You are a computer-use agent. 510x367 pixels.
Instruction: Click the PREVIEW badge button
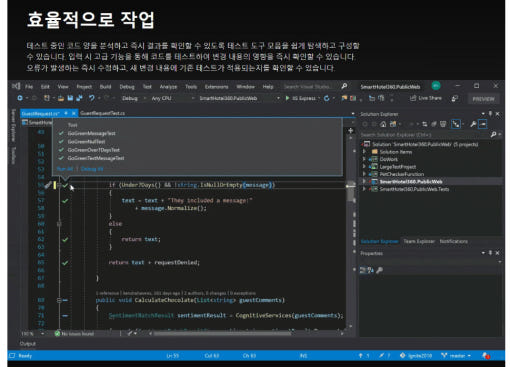tap(483, 99)
